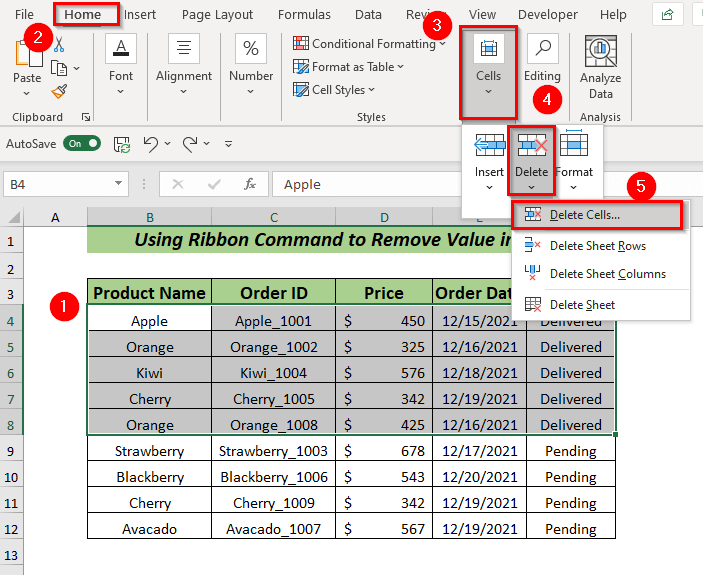Open the Font group icon
This screenshot has width=703, height=575.
(121, 48)
